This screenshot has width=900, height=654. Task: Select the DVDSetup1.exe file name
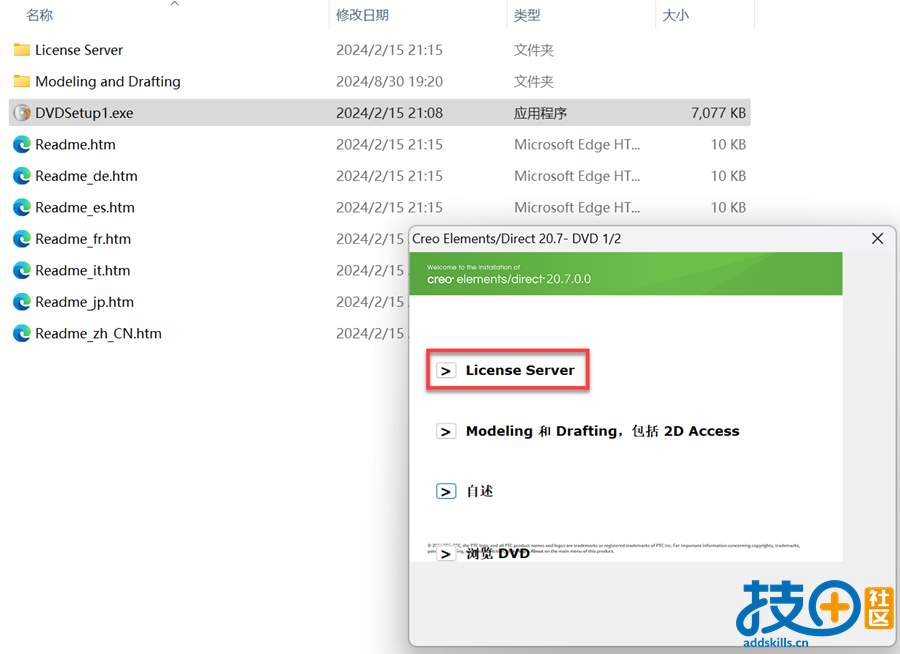[84, 113]
